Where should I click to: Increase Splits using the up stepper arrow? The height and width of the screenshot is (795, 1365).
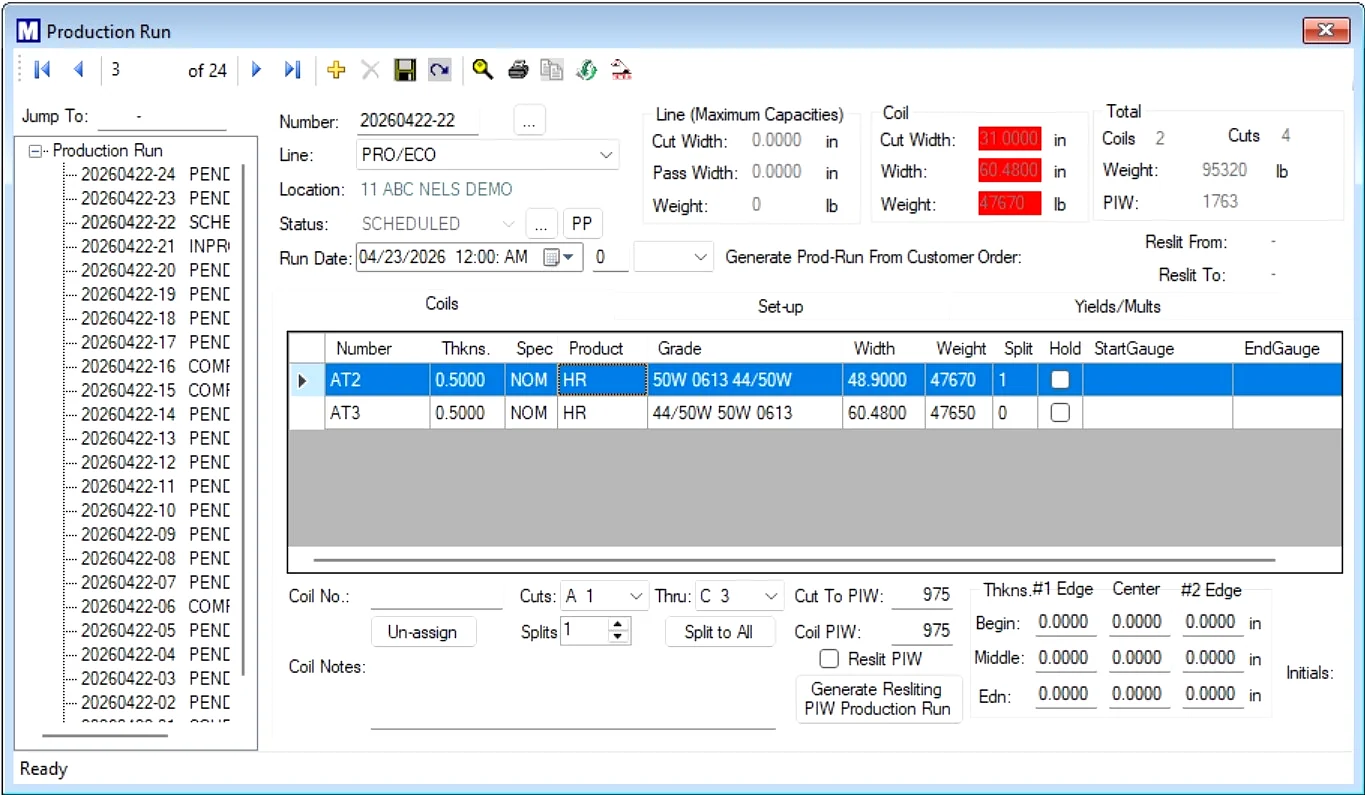[618, 625]
